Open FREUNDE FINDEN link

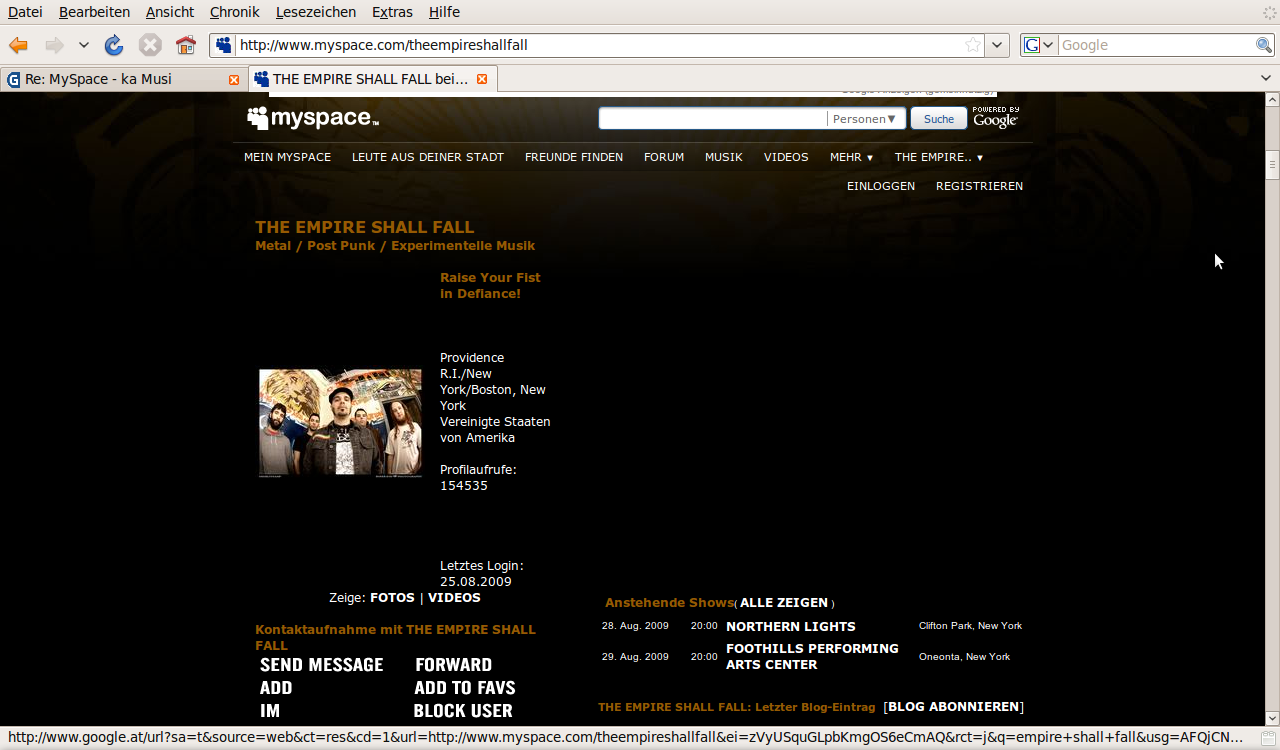point(574,157)
